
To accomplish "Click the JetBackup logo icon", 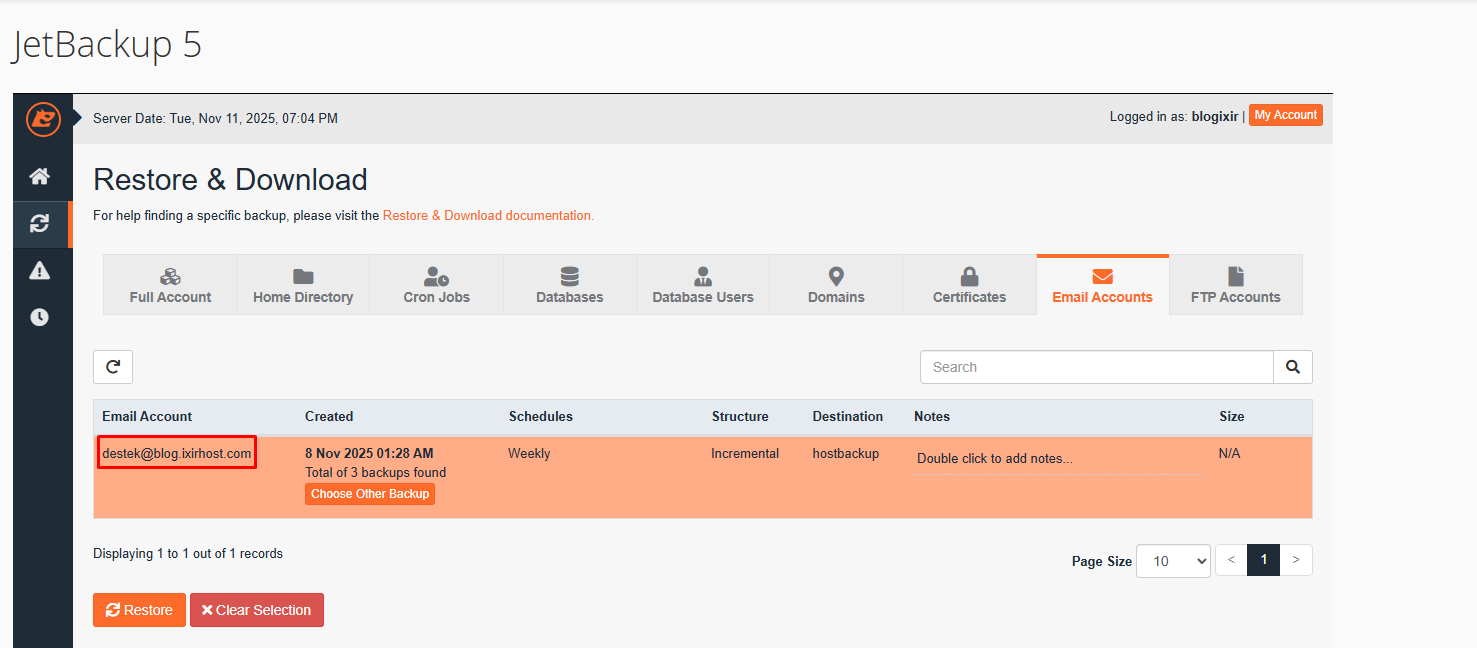I will point(43,120).
